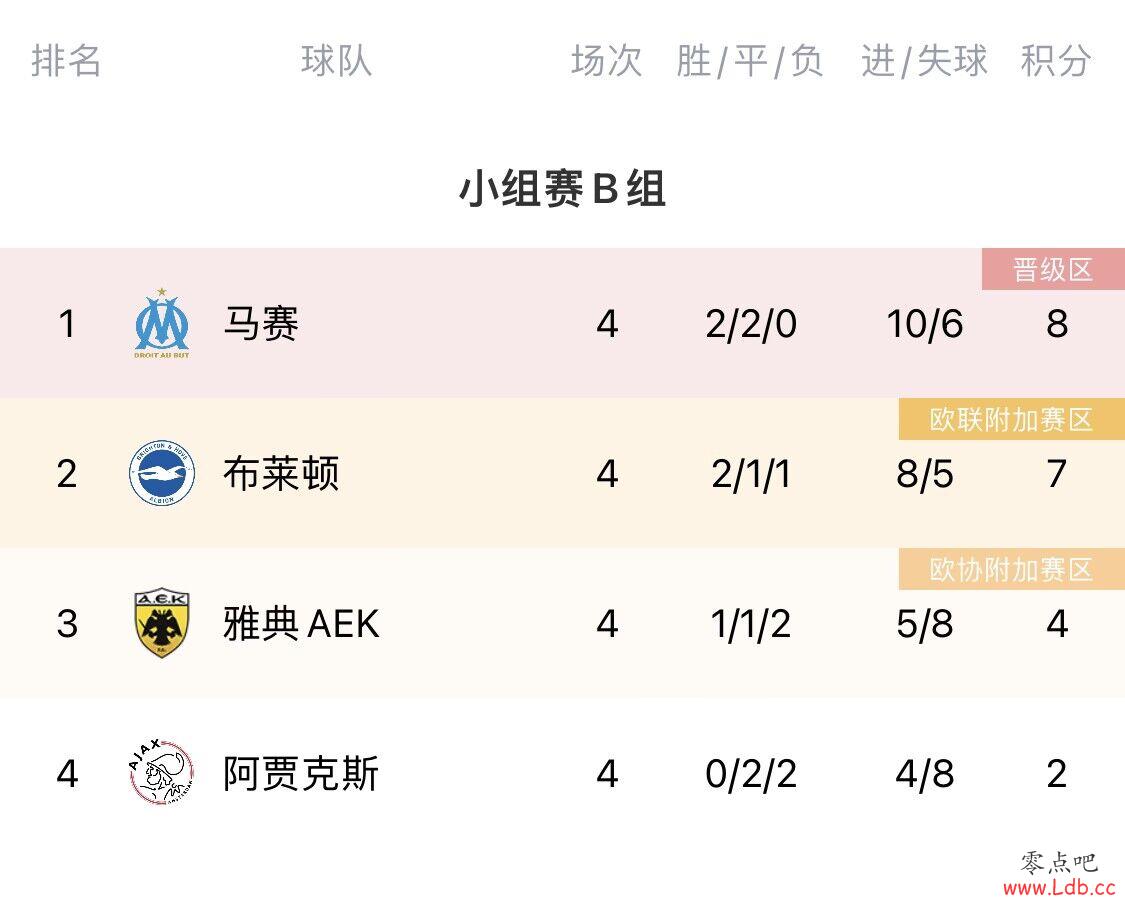Click the 晋级区 red label tag

(x=1053, y=270)
